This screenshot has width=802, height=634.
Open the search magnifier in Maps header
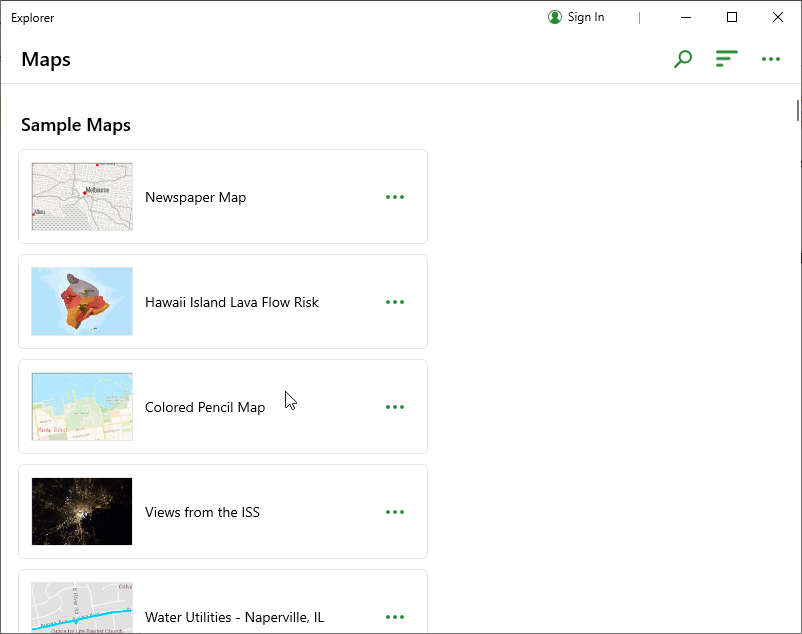coord(683,59)
